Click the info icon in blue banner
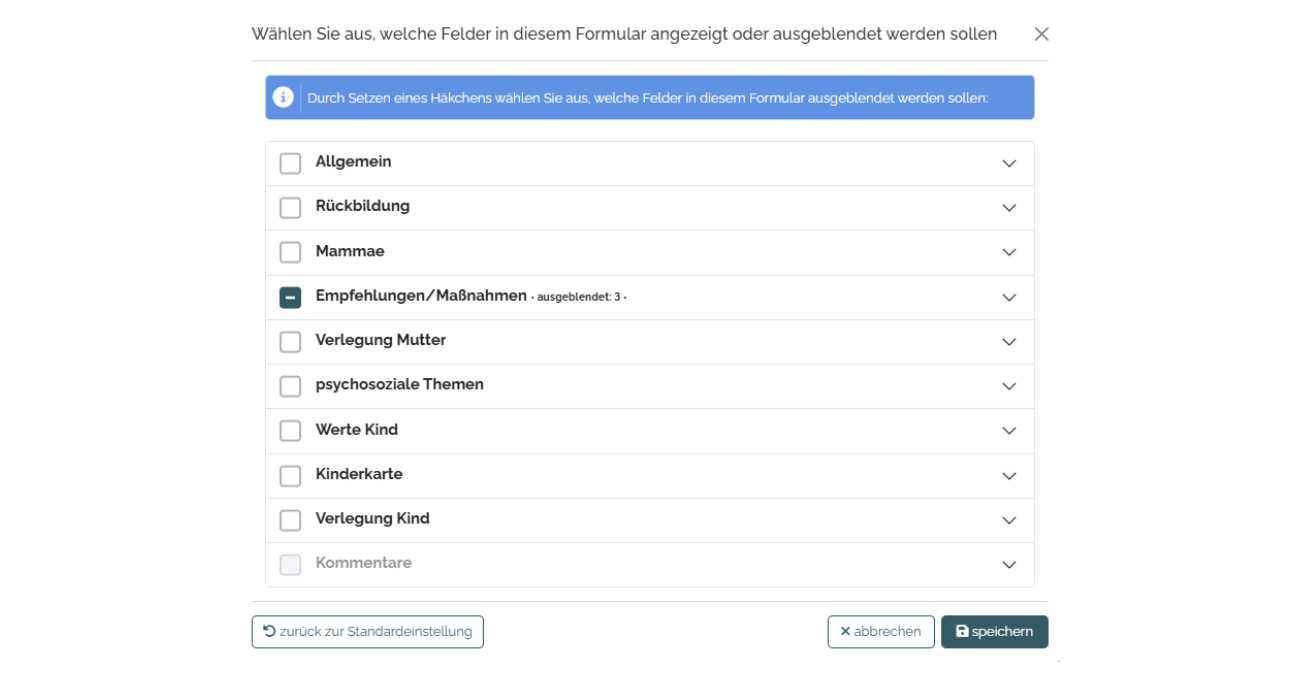This screenshot has width=1289, height=673. pyautogui.click(x=283, y=97)
